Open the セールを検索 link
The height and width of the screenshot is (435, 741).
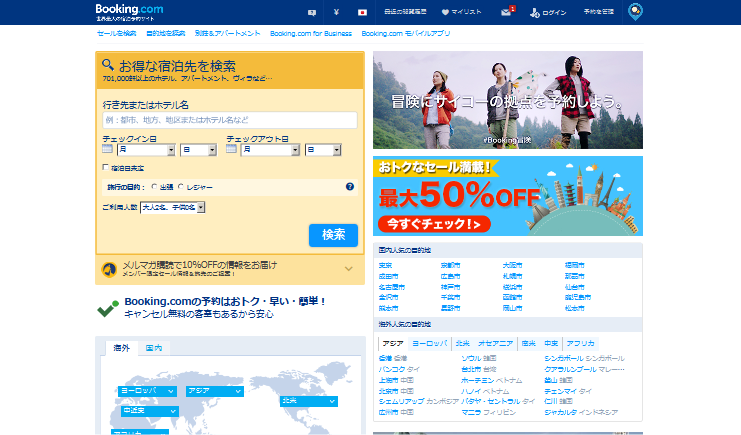[x=117, y=34]
